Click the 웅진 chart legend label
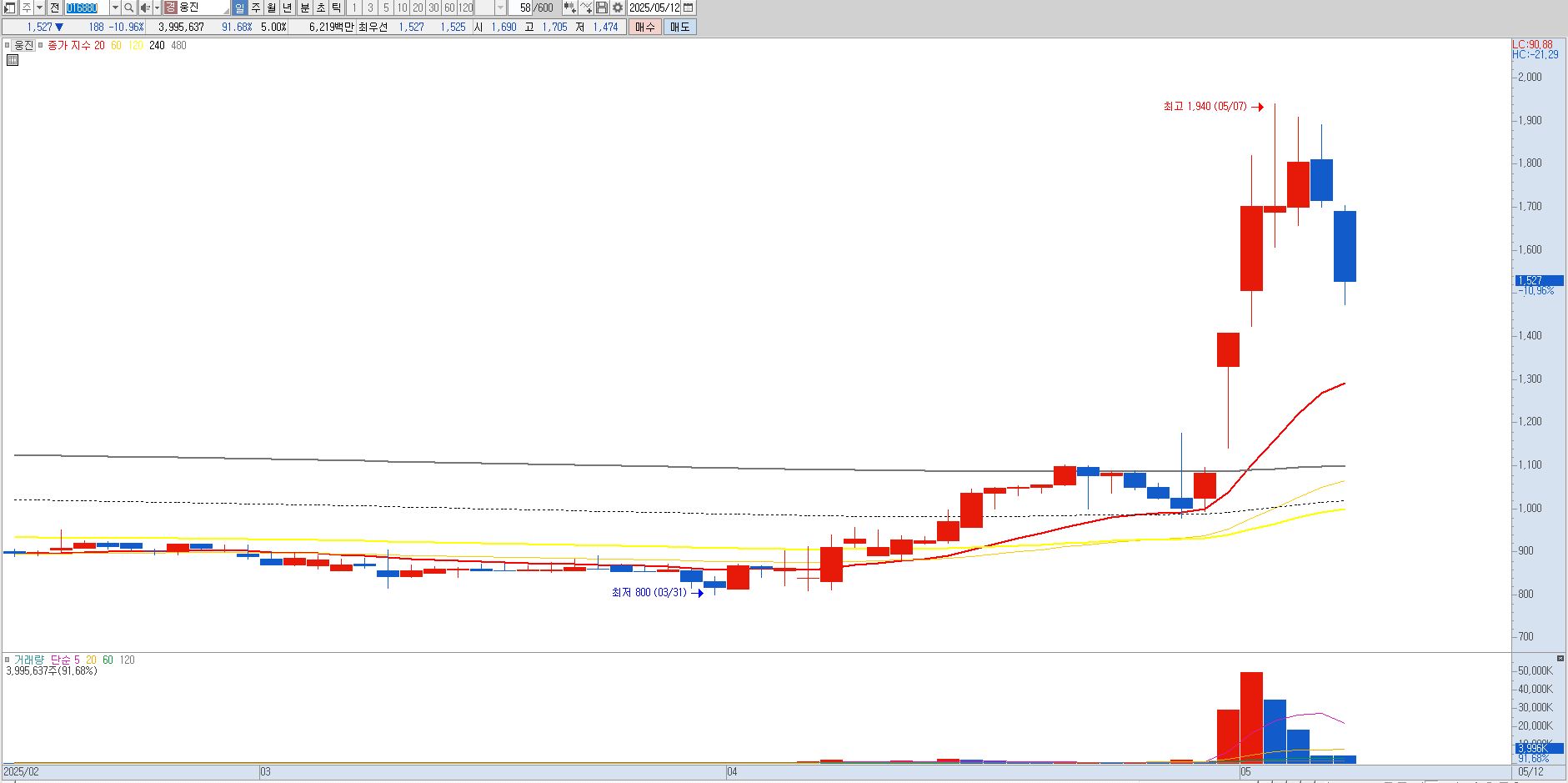The width and height of the screenshot is (1568, 783). tap(23, 45)
